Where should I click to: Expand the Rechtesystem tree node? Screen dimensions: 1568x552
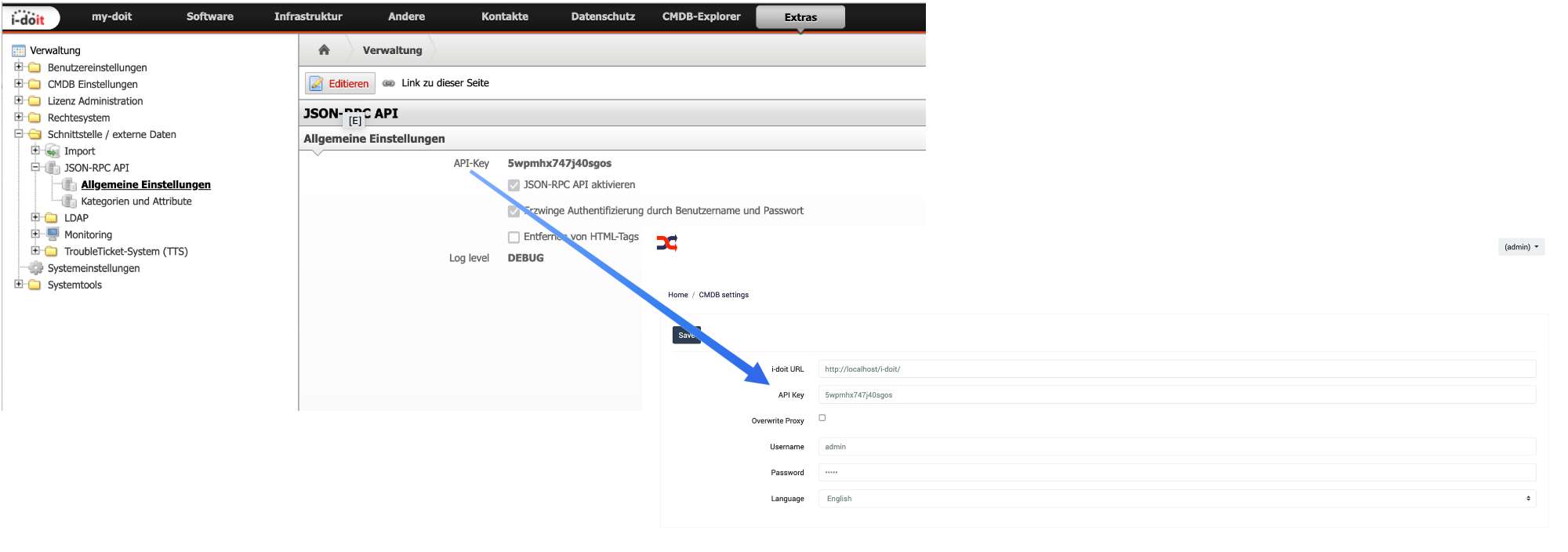(19, 117)
